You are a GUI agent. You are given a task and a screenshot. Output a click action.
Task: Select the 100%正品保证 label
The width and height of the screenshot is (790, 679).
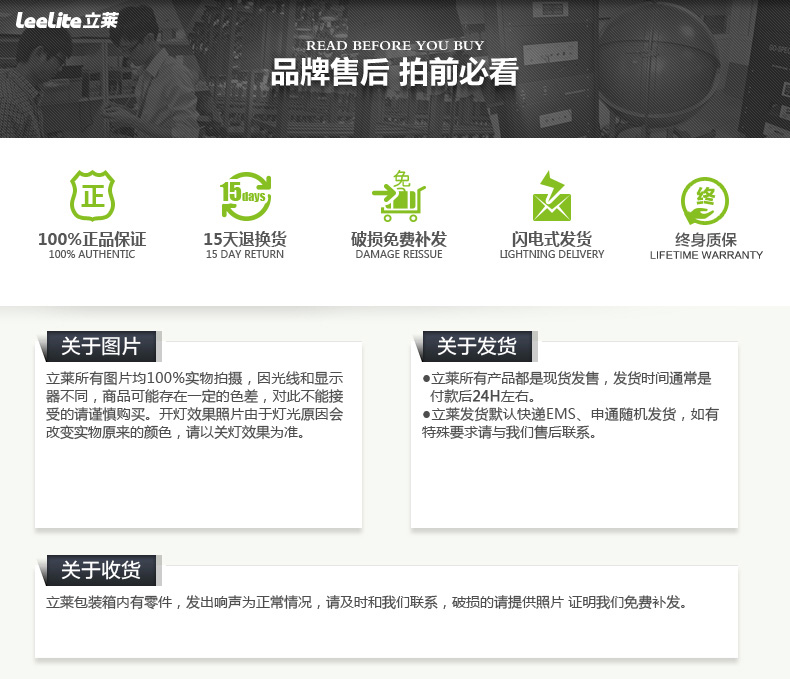point(92,239)
